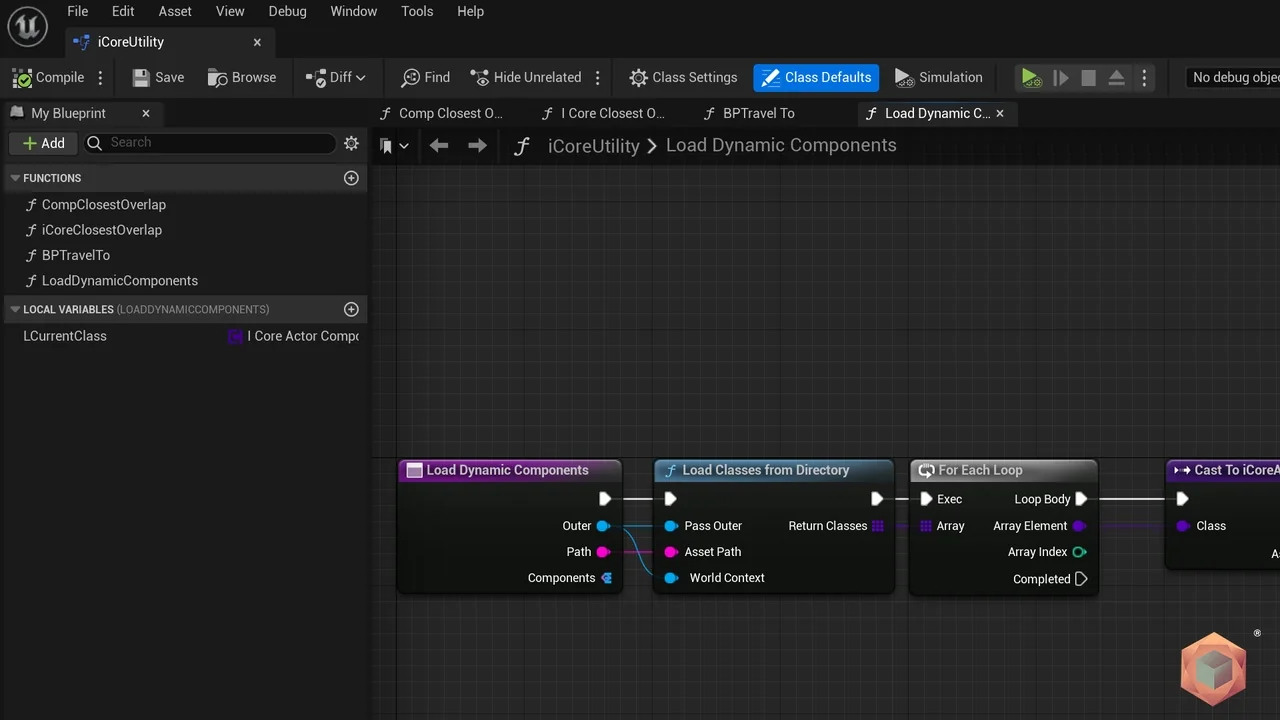Click LCurrentClass variable type pill
Image resolution: width=1280 pixels, height=720 pixels.
coord(293,336)
